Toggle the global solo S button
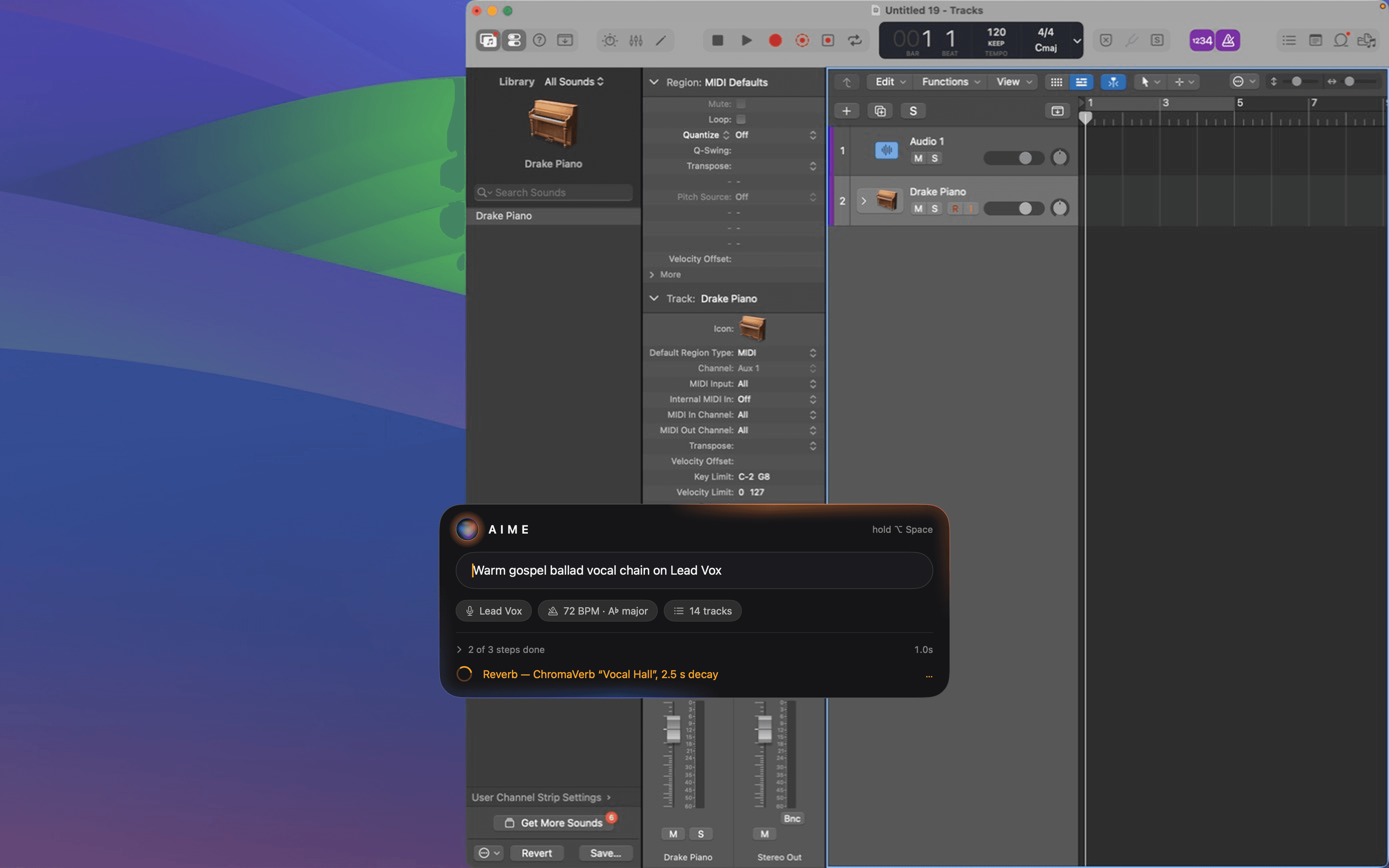 pos(913,111)
